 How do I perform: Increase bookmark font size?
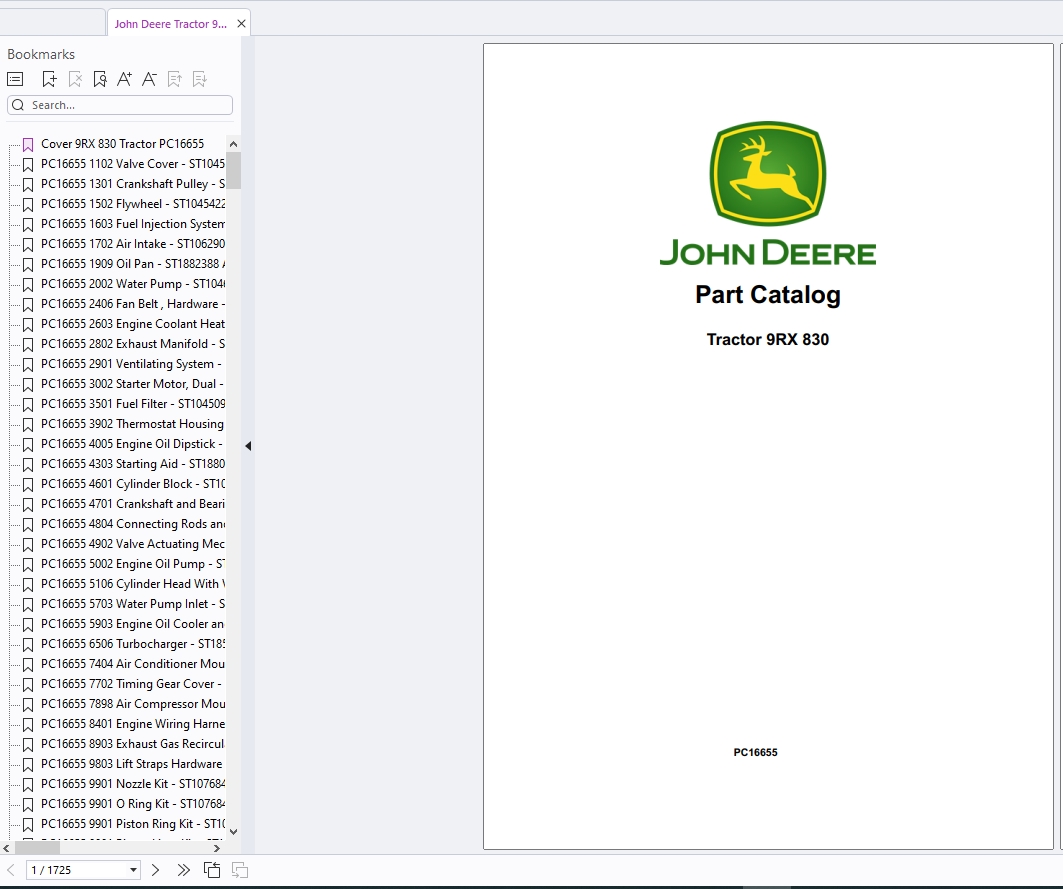124,79
